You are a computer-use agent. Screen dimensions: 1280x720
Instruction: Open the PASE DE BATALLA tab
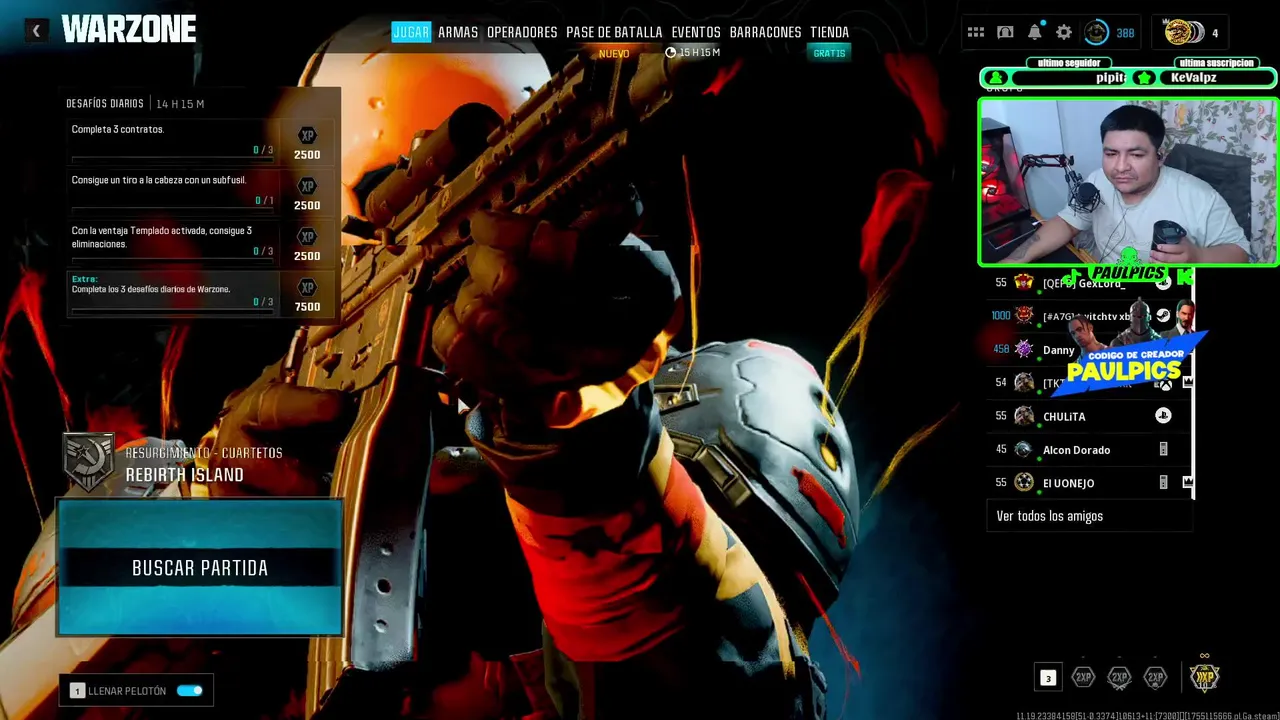pyautogui.click(x=614, y=32)
